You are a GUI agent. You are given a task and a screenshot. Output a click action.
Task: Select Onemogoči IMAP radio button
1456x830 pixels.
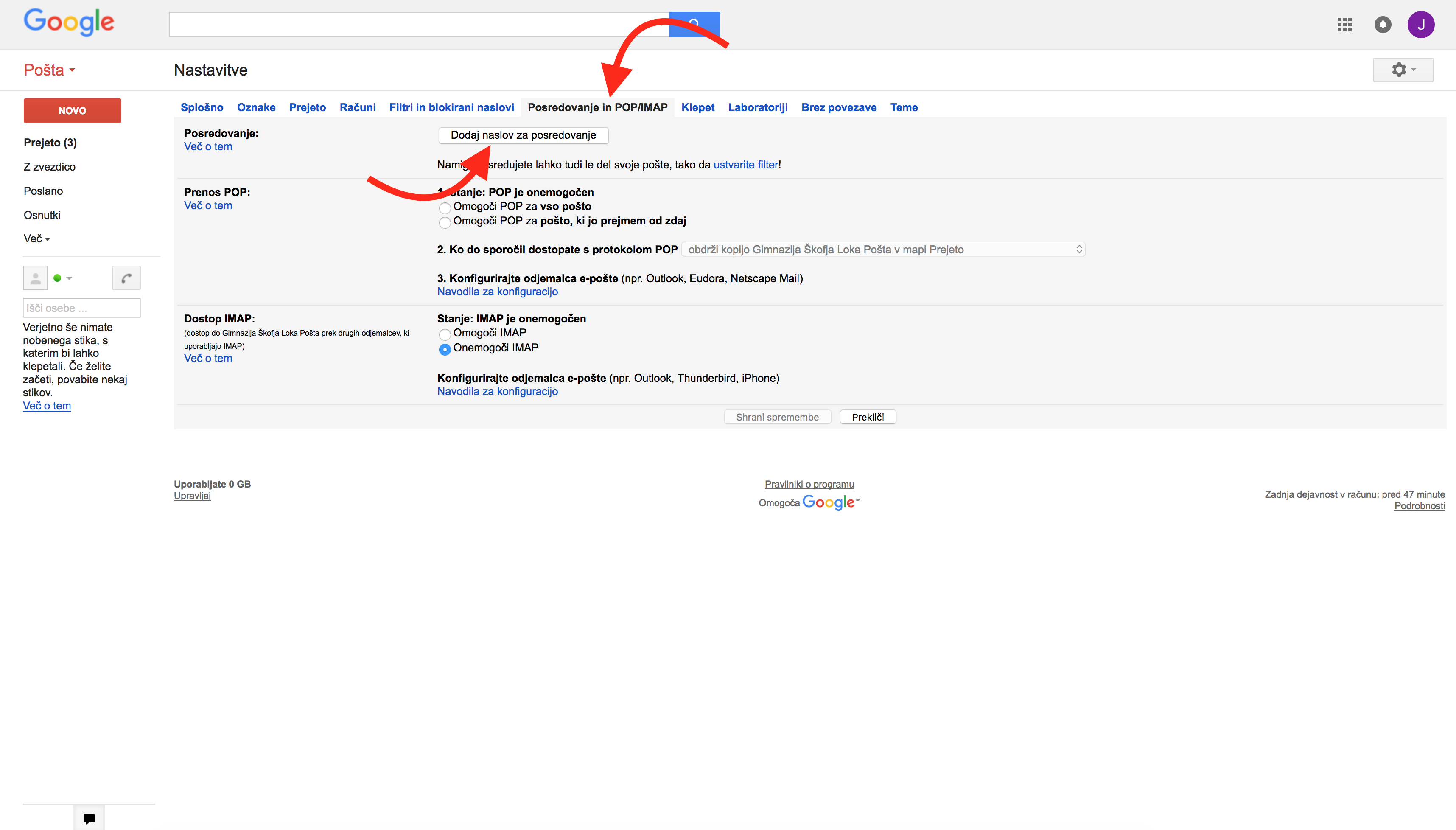point(445,349)
